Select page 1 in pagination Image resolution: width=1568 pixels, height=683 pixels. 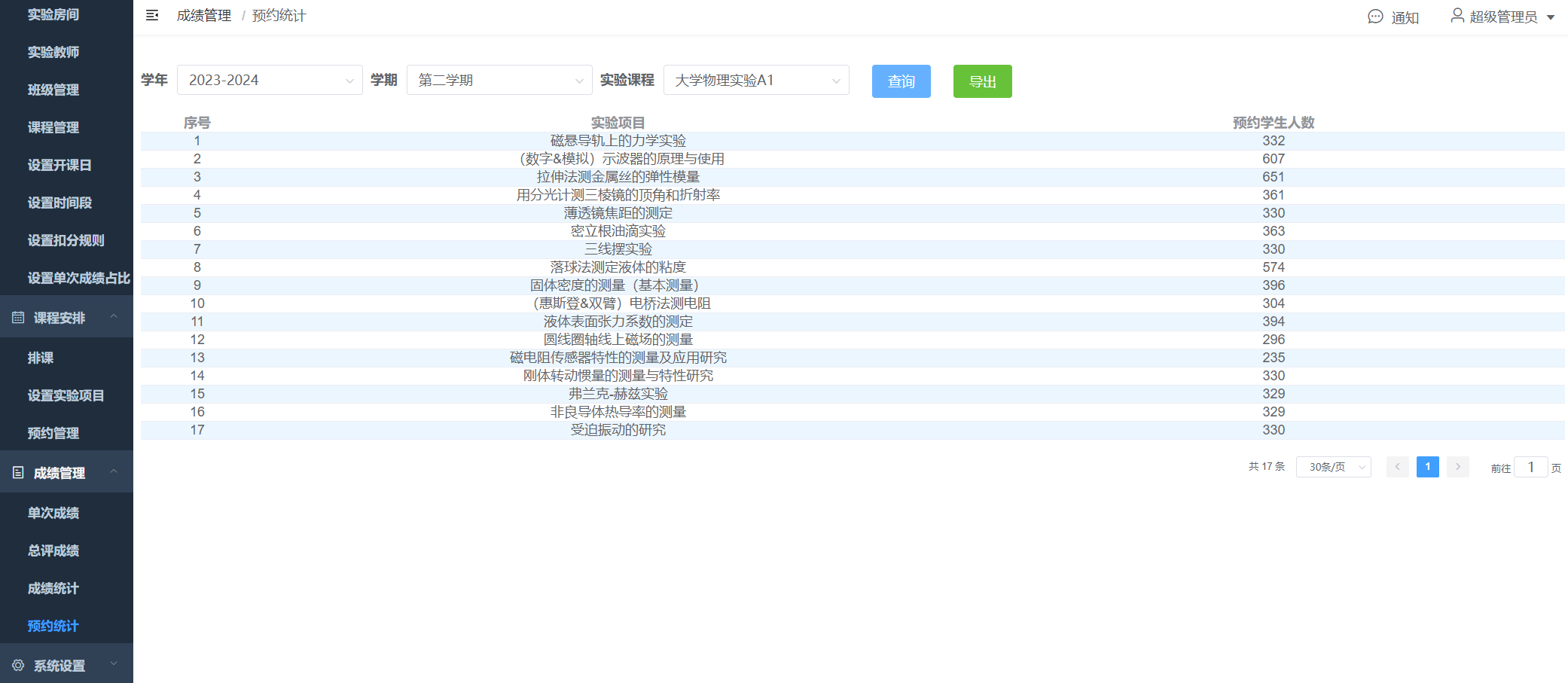pyautogui.click(x=1428, y=467)
